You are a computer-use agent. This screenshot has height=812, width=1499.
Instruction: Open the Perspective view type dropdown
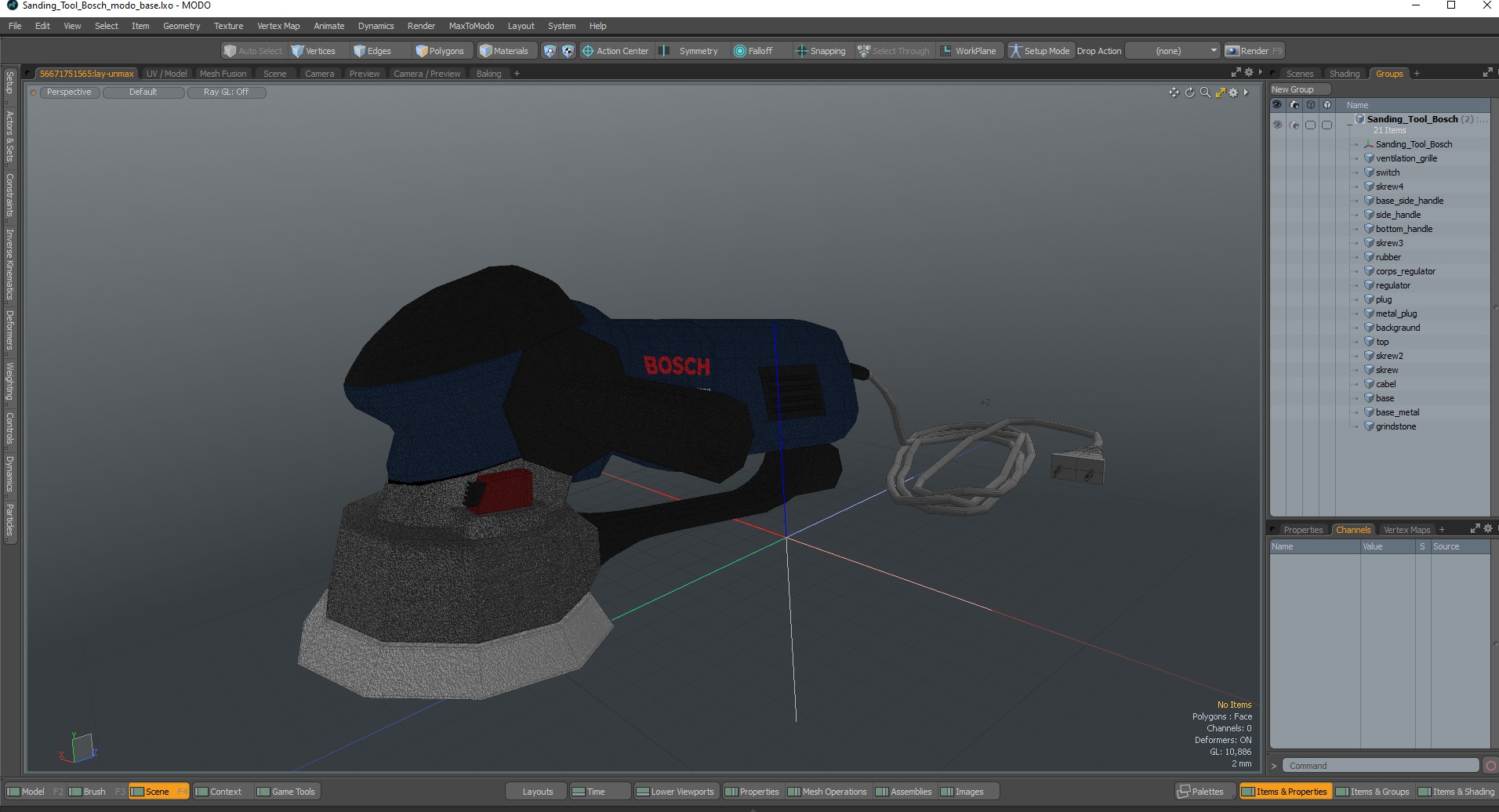click(x=69, y=92)
